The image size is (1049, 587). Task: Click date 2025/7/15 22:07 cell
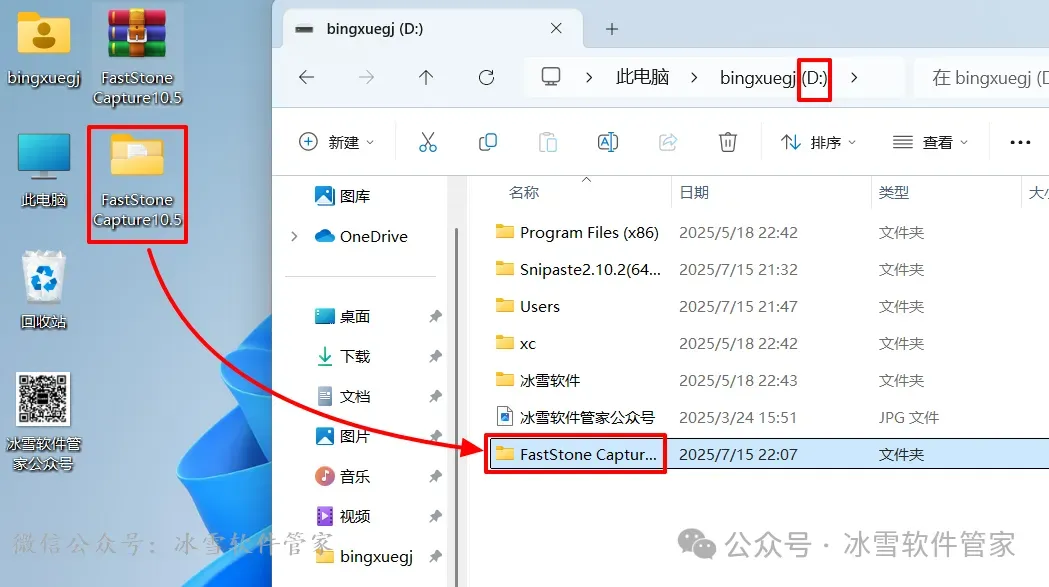(x=738, y=454)
